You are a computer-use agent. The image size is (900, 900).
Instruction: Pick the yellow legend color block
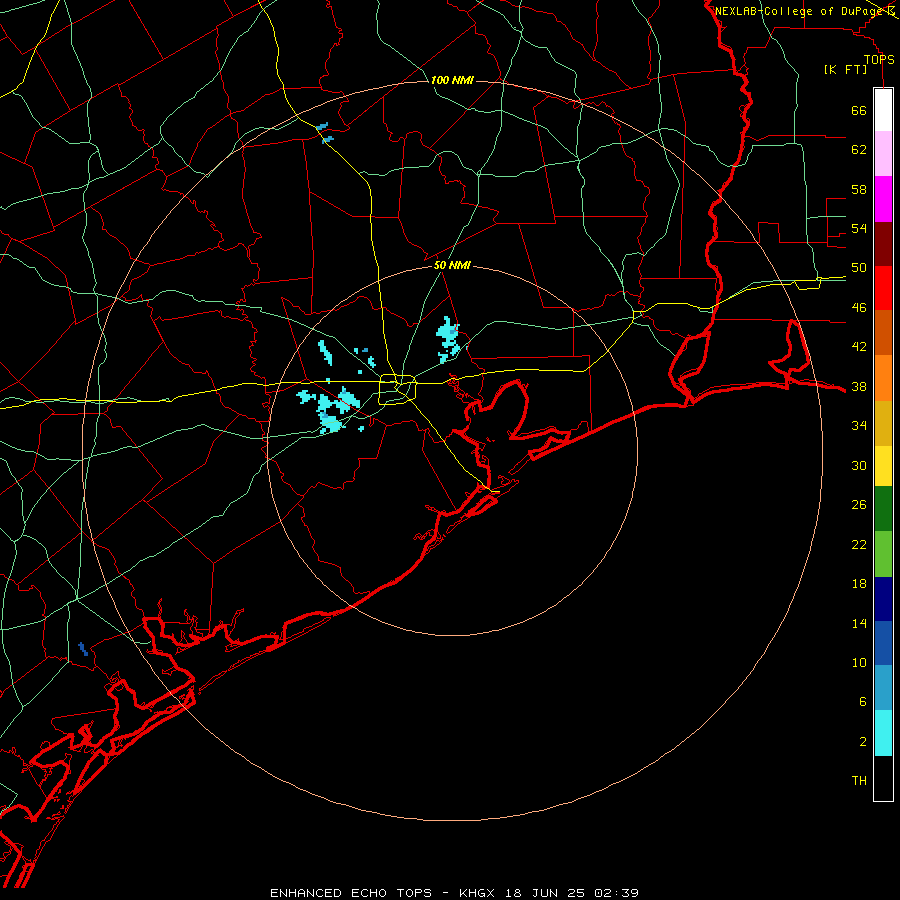(x=883, y=466)
